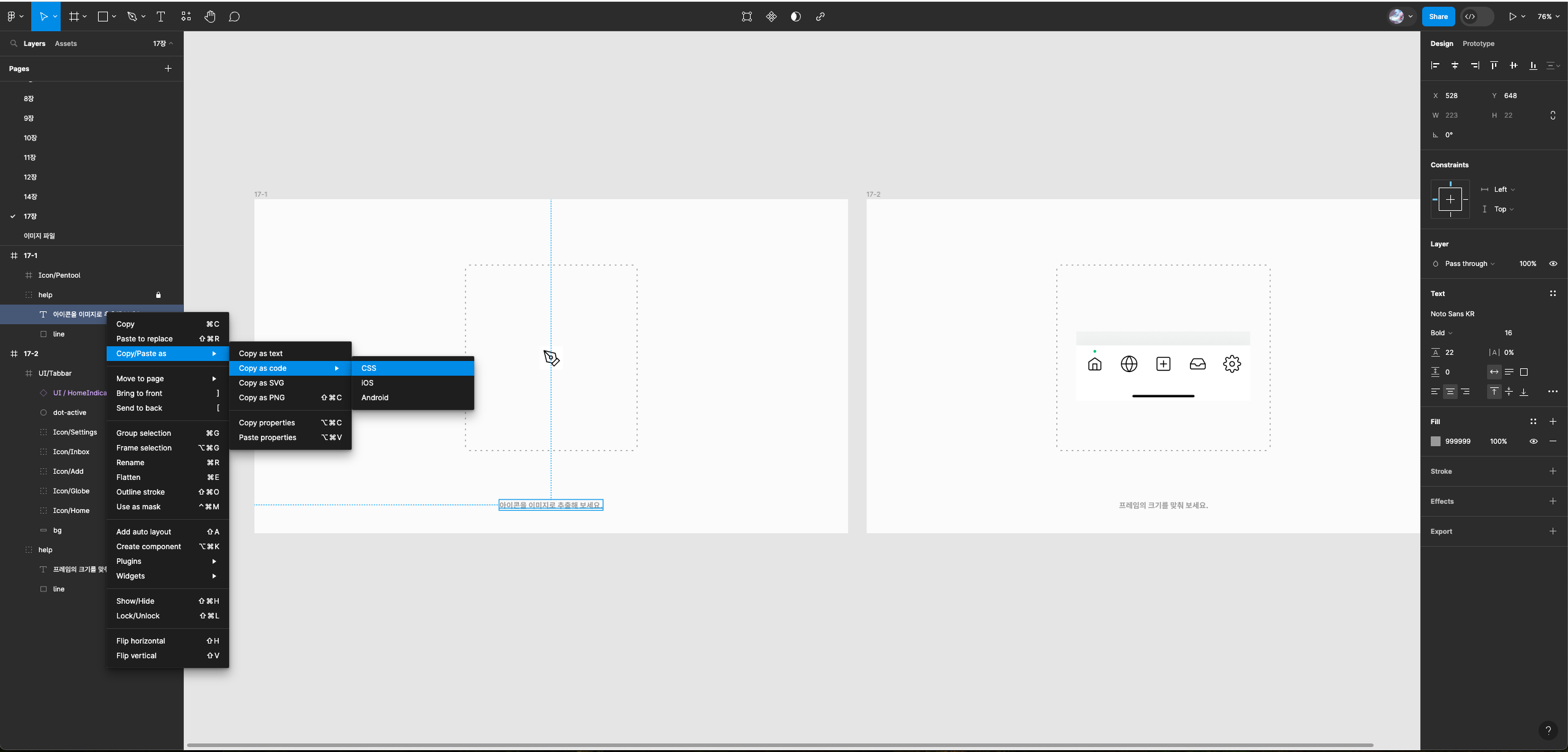This screenshot has width=1568, height=752.
Task: Click the Present play icon
Action: pos(1512,17)
